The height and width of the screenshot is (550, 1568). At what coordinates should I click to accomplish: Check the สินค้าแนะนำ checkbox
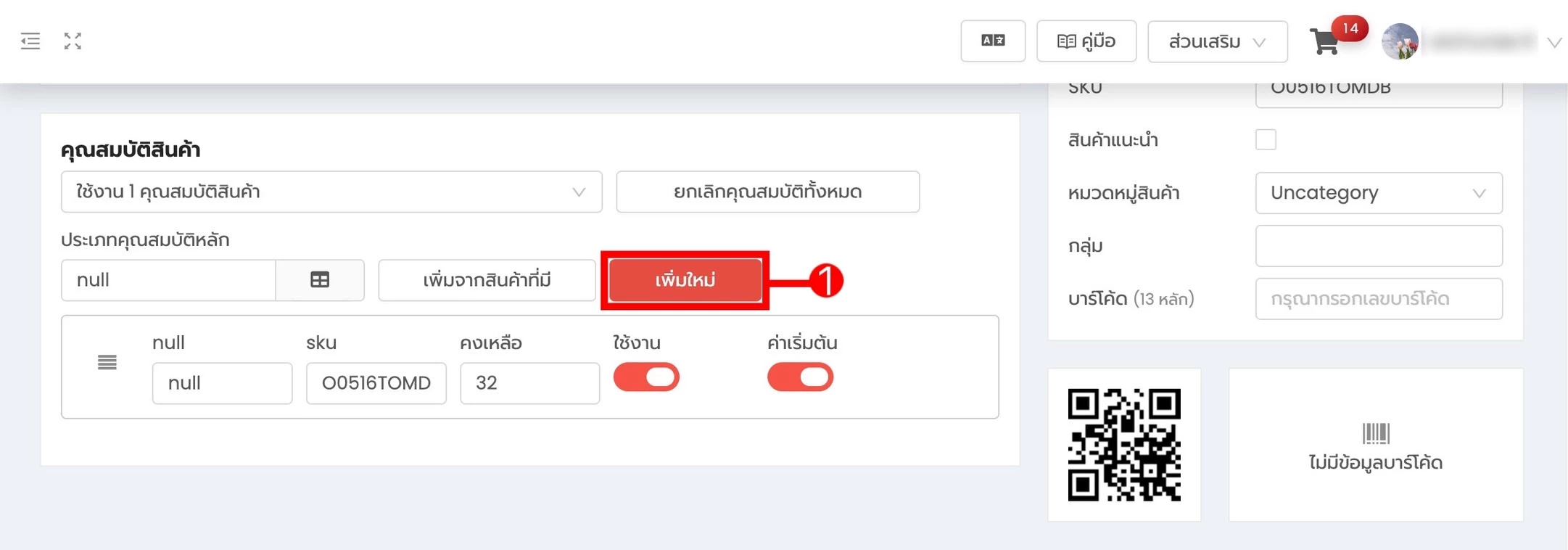[x=1266, y=139]
